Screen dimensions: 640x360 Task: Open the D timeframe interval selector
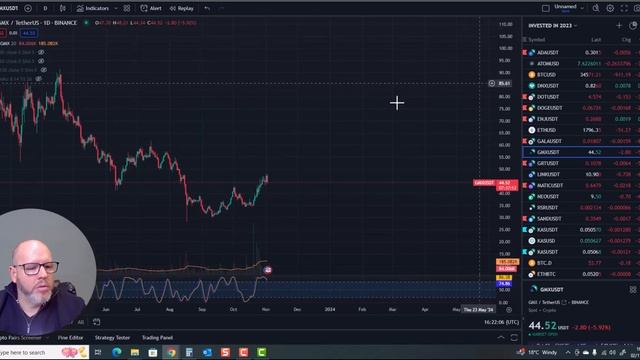45,8
